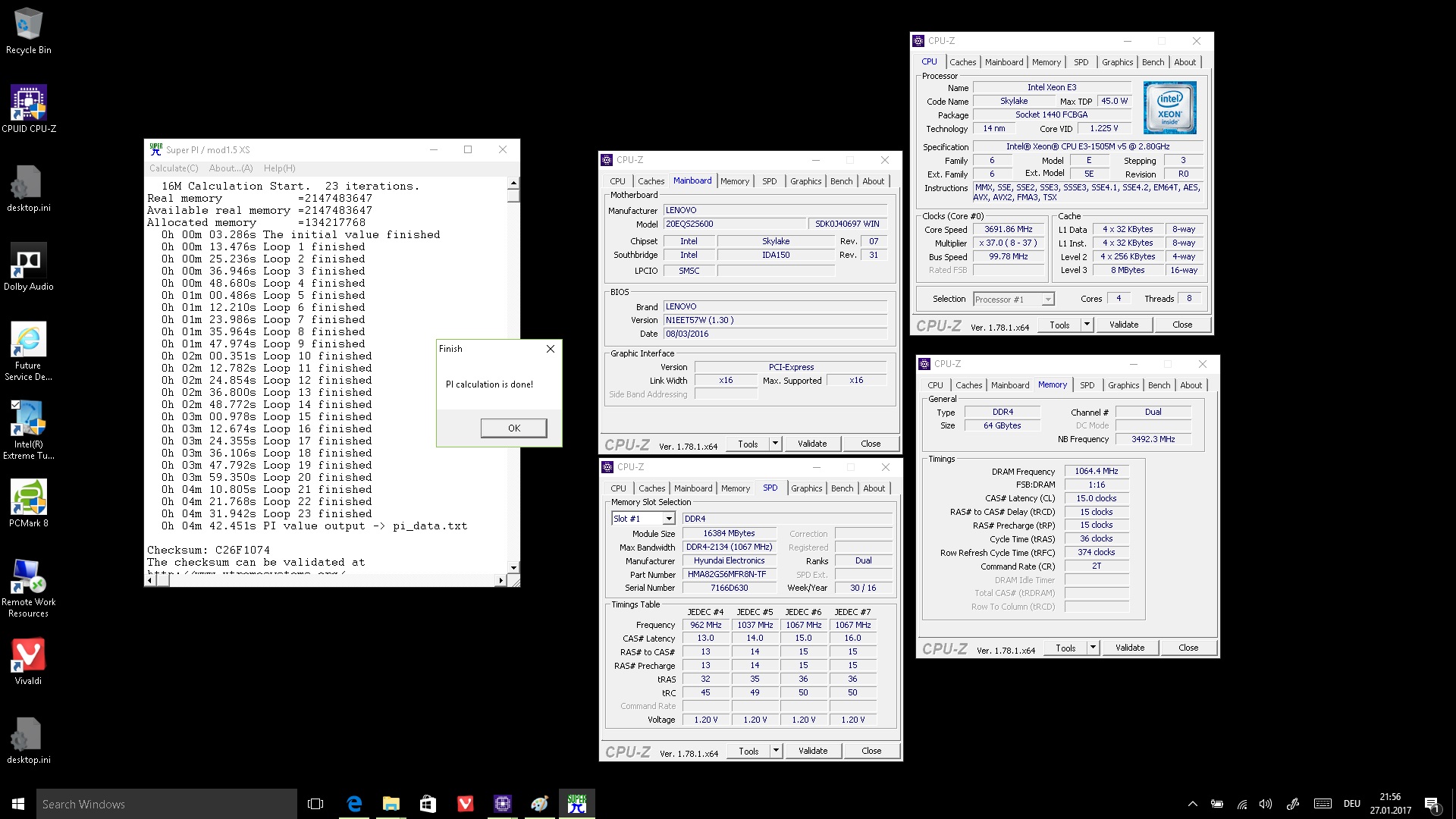Open clock and date in taskbar

coord(1390,804)
